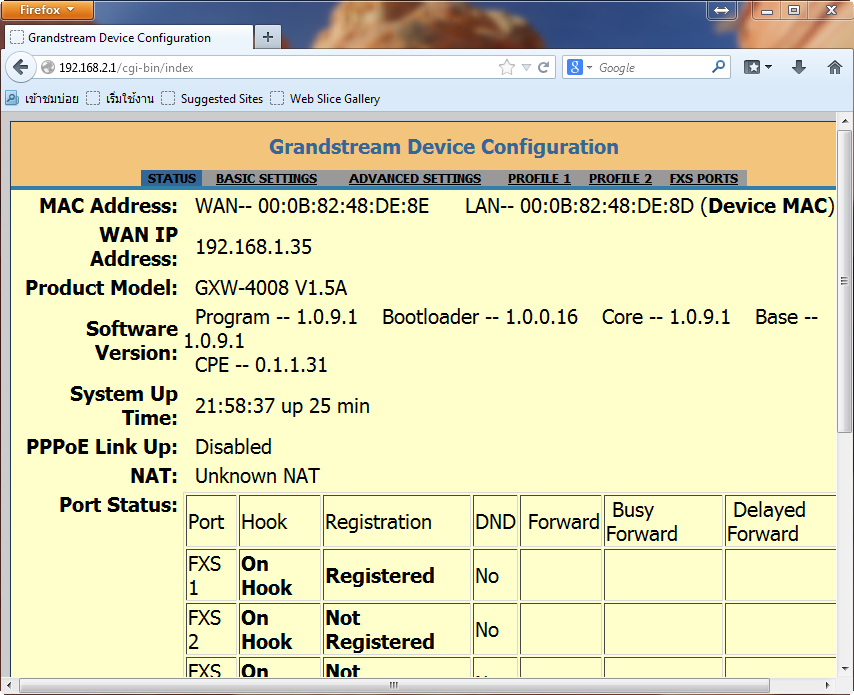The width and height of the screenshot is (854, 695).
Task: Click the vertical scrollbar thumb
Action: 844,281
